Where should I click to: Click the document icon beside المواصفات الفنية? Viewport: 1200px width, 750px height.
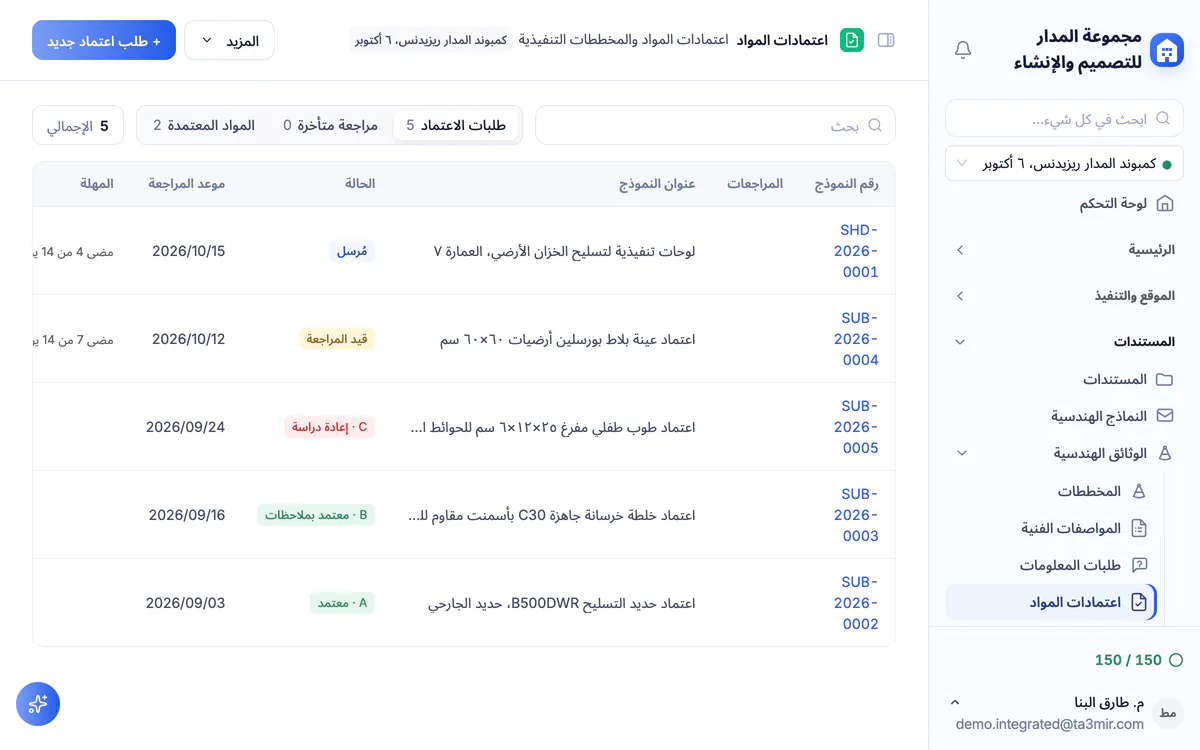(1139, 528)
